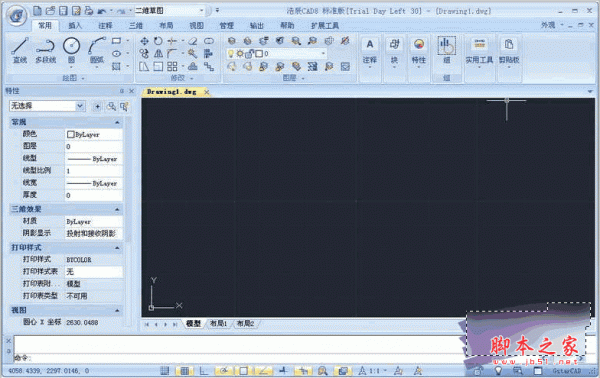
Task: Select the 多段线 (Polyline) tool
Action: [x=46, y=50]
